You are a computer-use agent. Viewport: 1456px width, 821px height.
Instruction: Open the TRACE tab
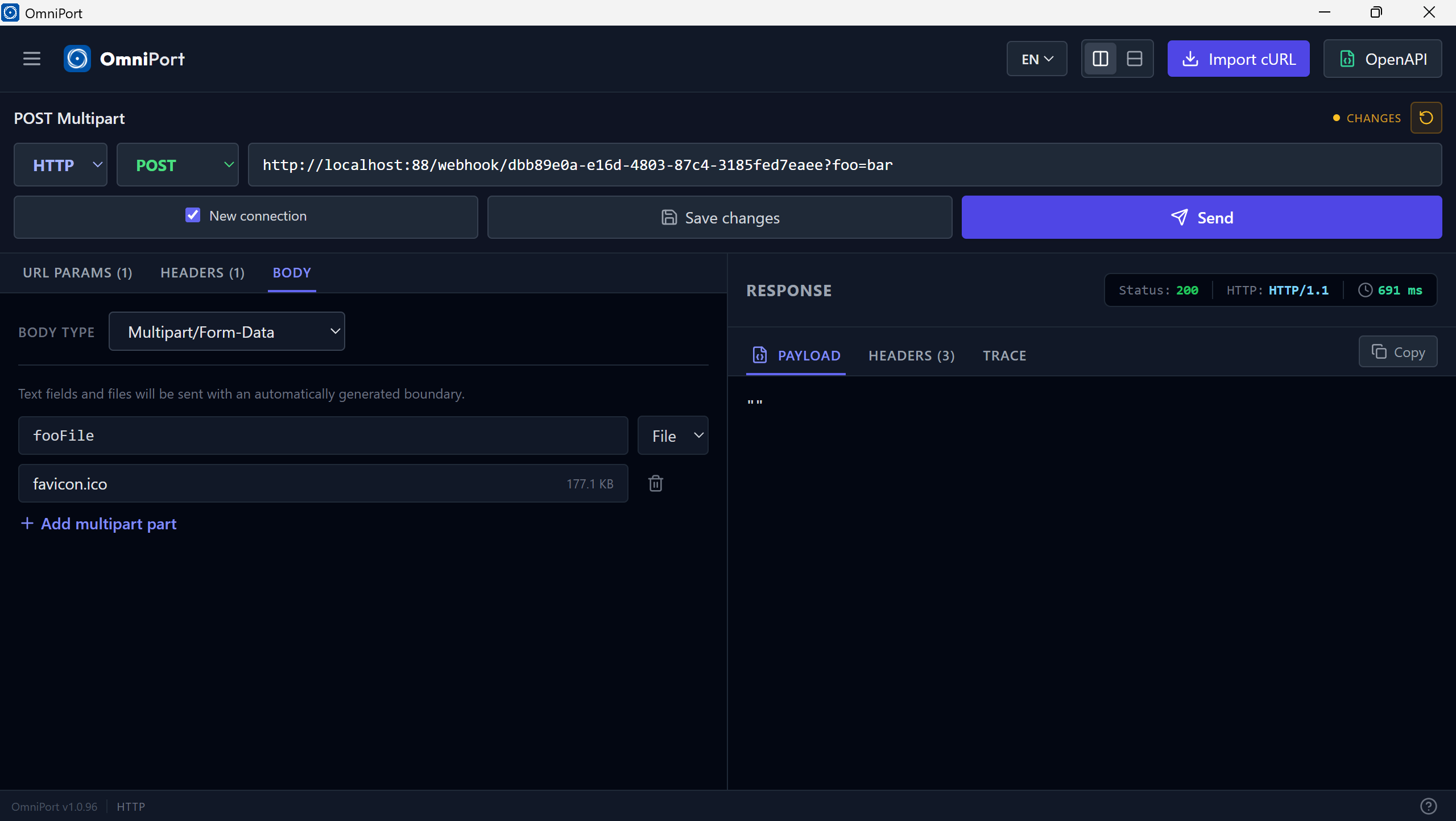click(1004, 355)
